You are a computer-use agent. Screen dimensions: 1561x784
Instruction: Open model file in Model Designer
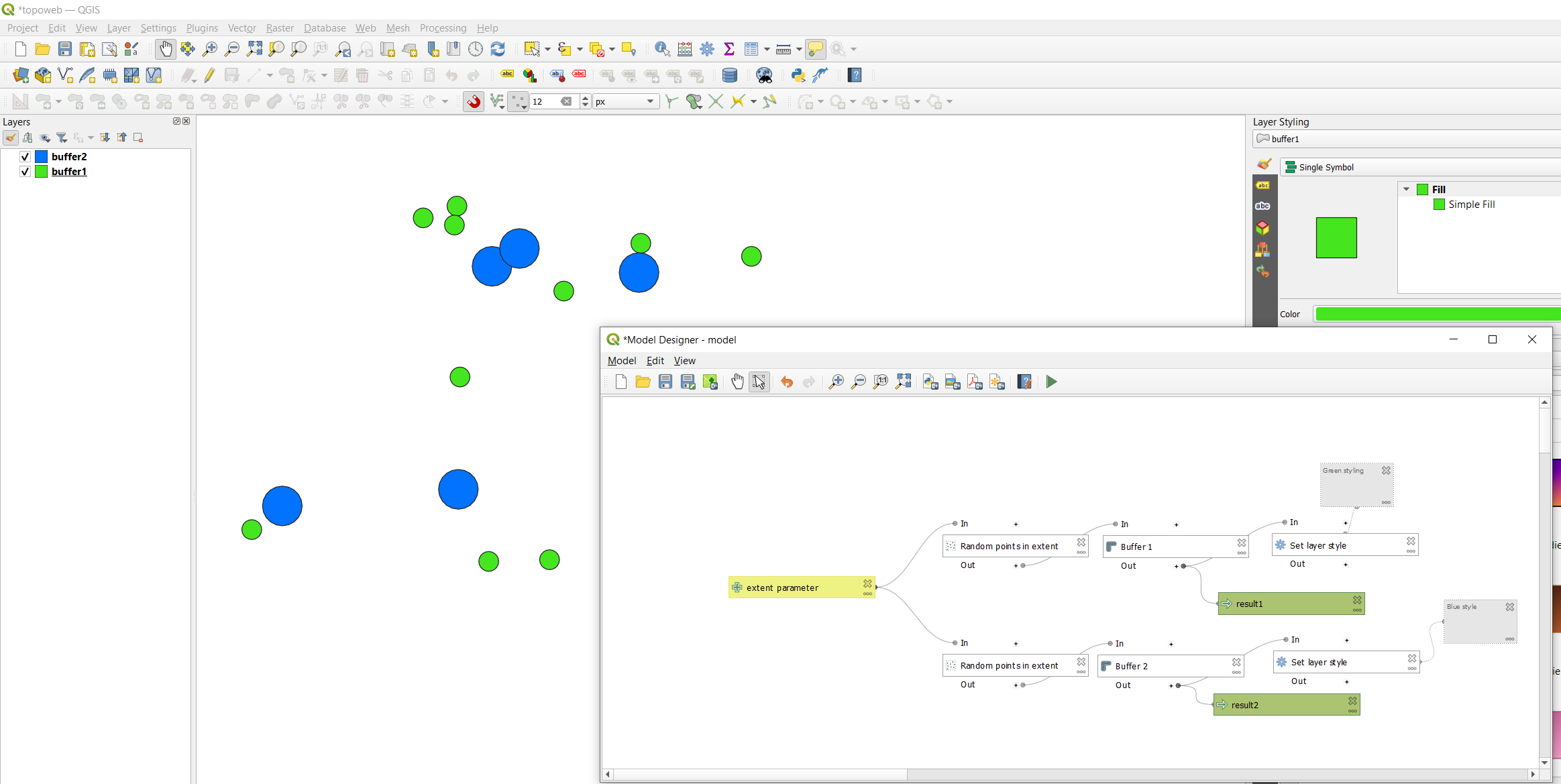(643, 382)
